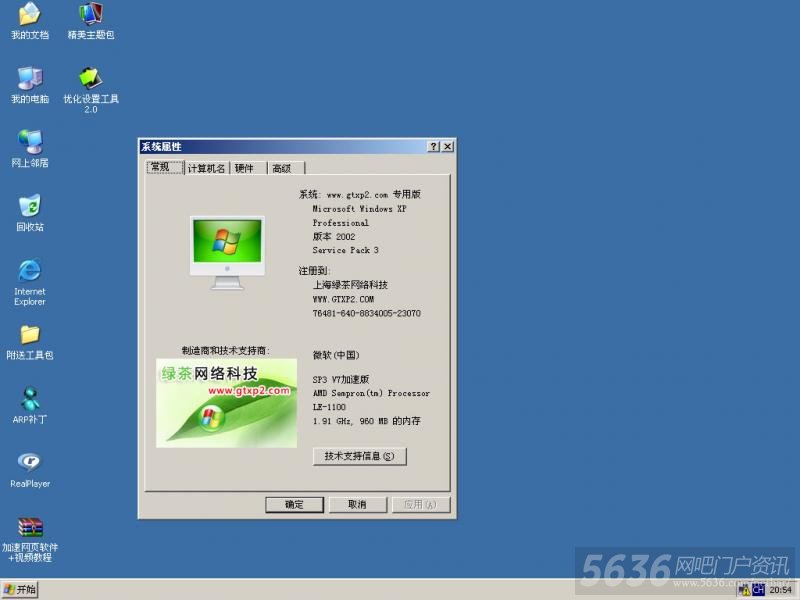Click the 'LE-1100' processor model text
800x600 pixels.
coord(329,407)
